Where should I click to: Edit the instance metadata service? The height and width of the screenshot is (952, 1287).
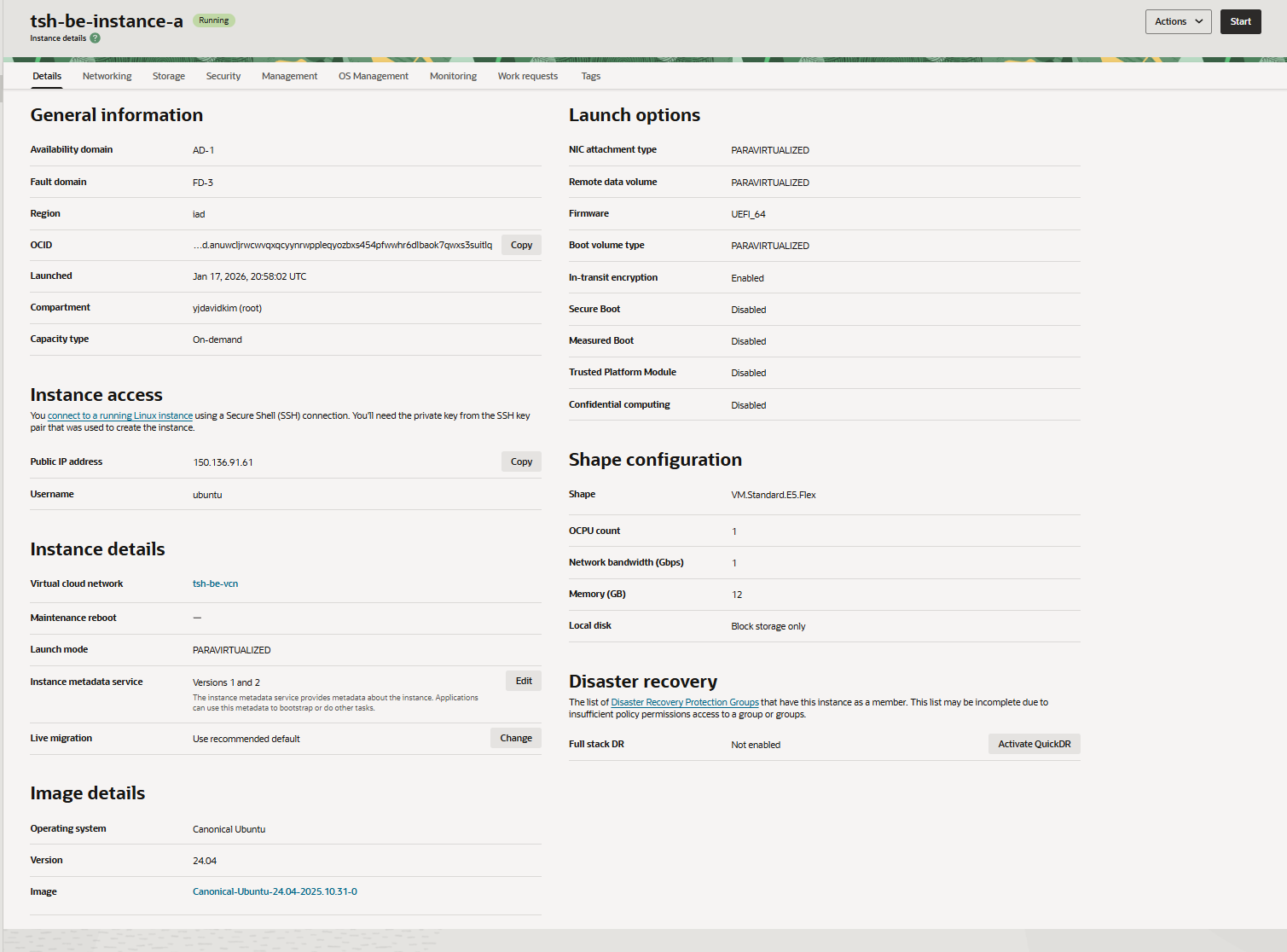click(524, 681)
